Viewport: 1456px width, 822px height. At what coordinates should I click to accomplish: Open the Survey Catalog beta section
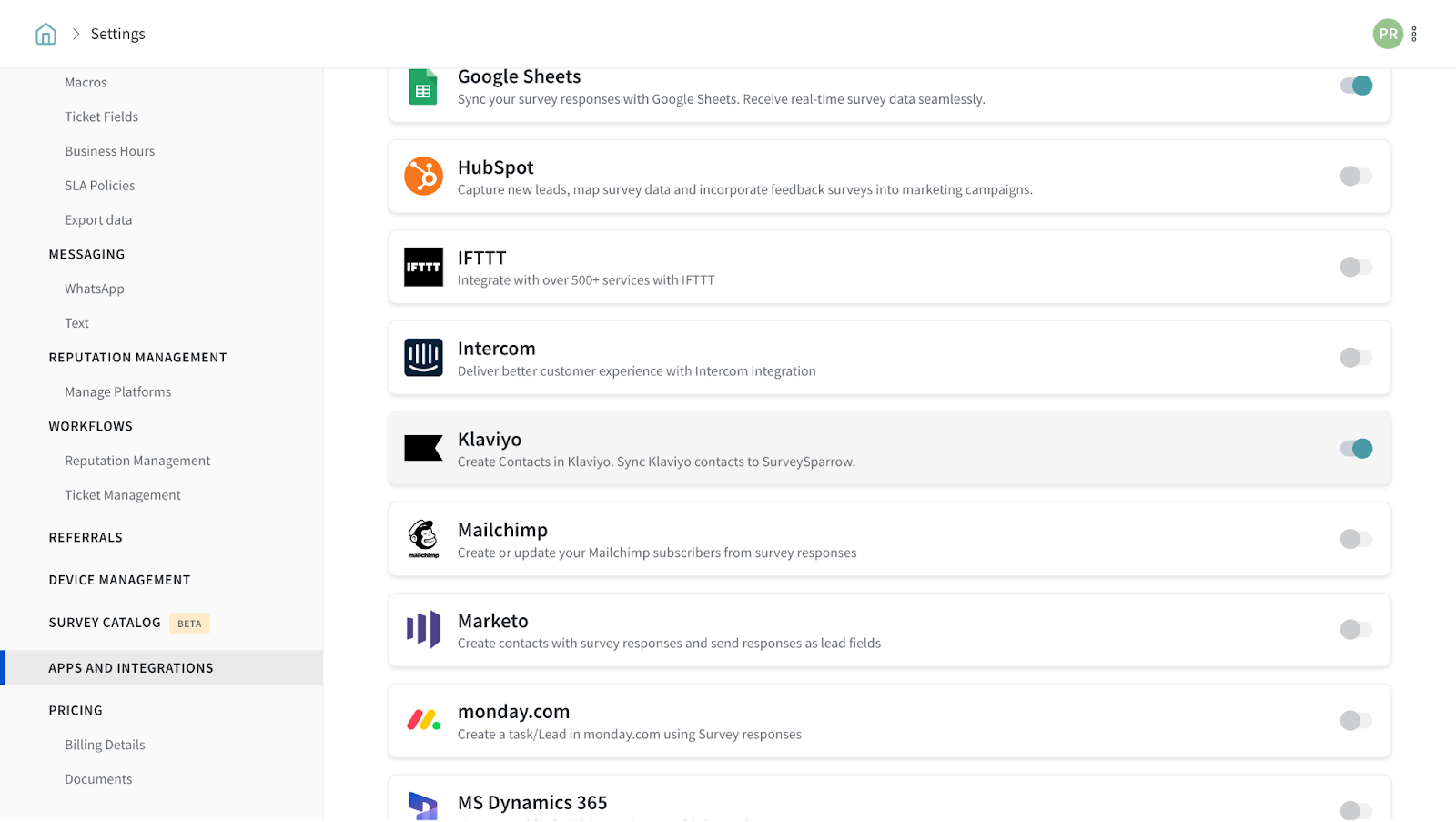point(105,623)
